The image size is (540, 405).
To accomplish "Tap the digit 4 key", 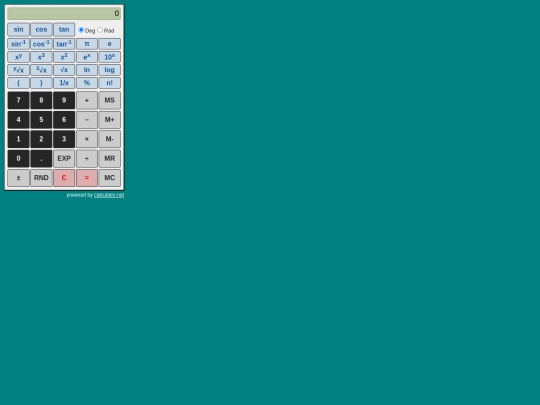I will coord(18,120).
